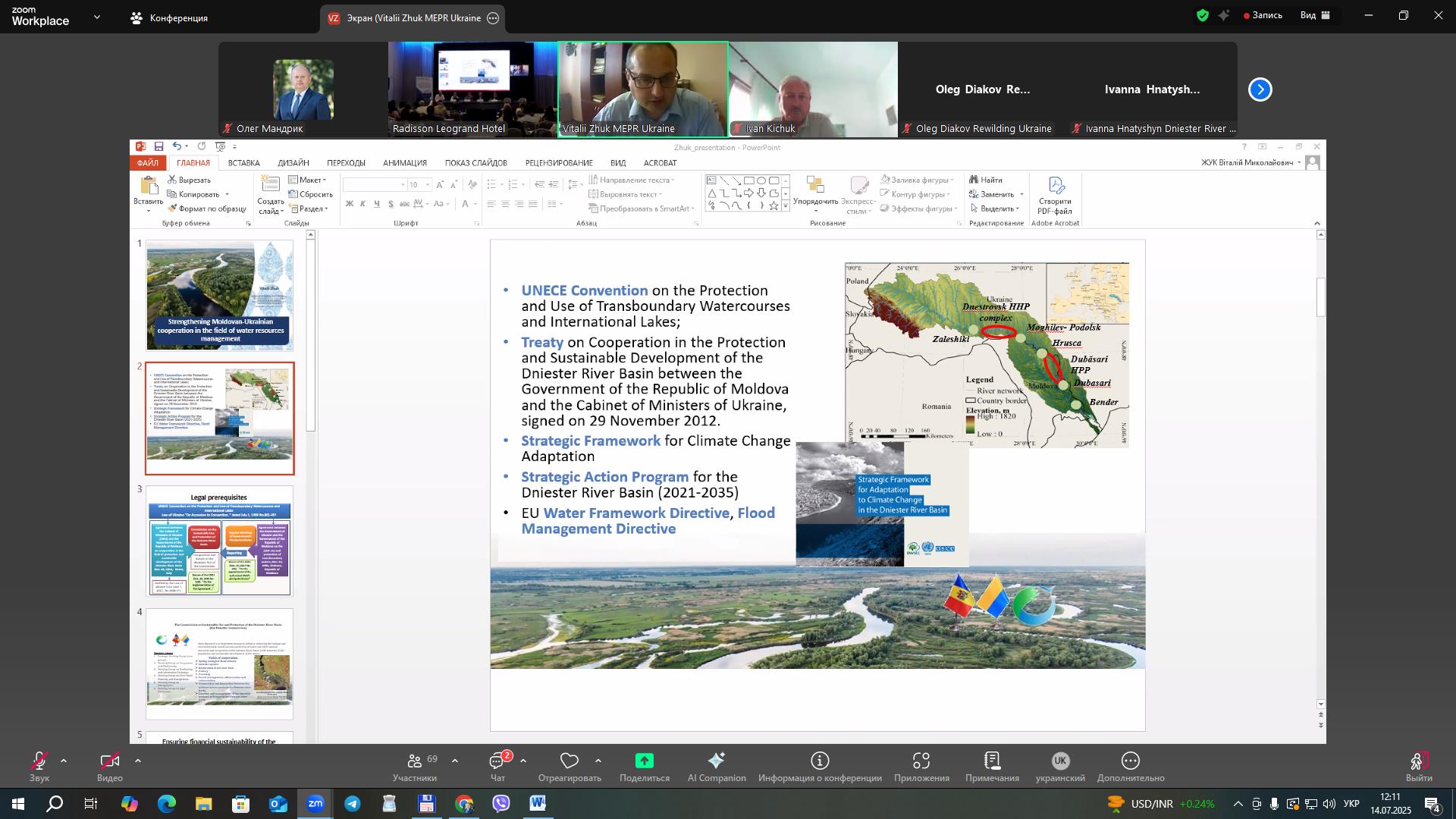This screenshot has width=1456, height=819.
Task: Expand reactions options arrow next to Отреагировать
Action: click(x=598, y=761)
